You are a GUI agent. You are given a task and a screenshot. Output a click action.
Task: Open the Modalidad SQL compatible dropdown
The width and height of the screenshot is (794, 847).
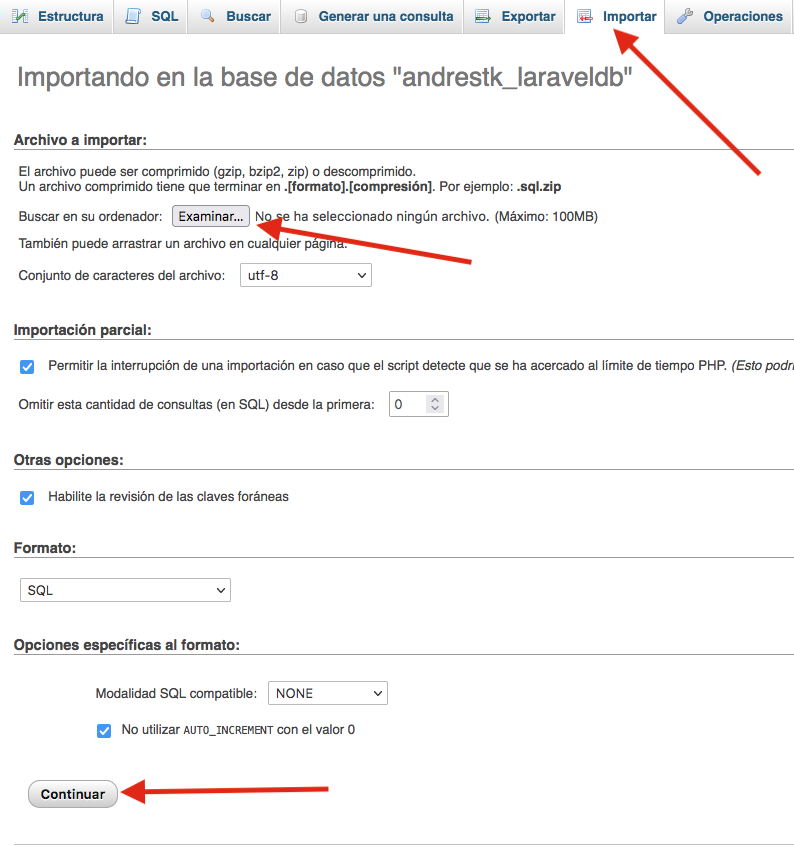pyautogui.click(x=328, y=693)
